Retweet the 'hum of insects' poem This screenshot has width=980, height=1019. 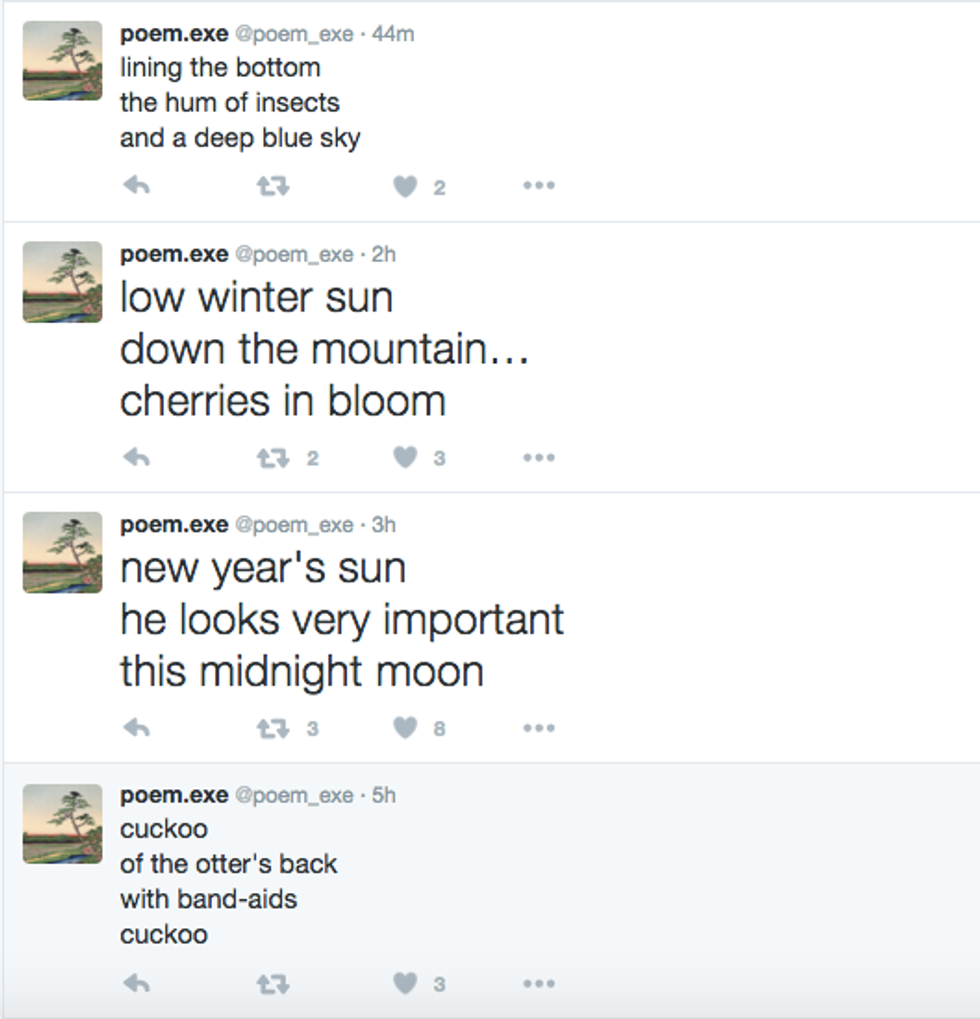point(273,186)
